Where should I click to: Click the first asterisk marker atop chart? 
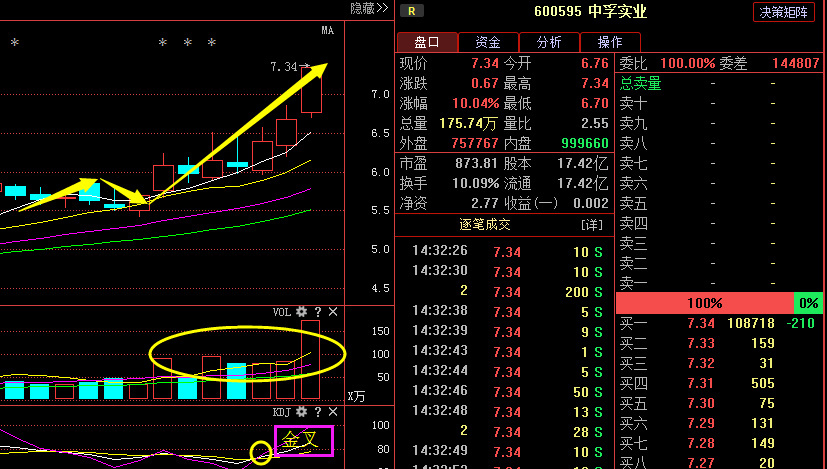tap(15, 42)
